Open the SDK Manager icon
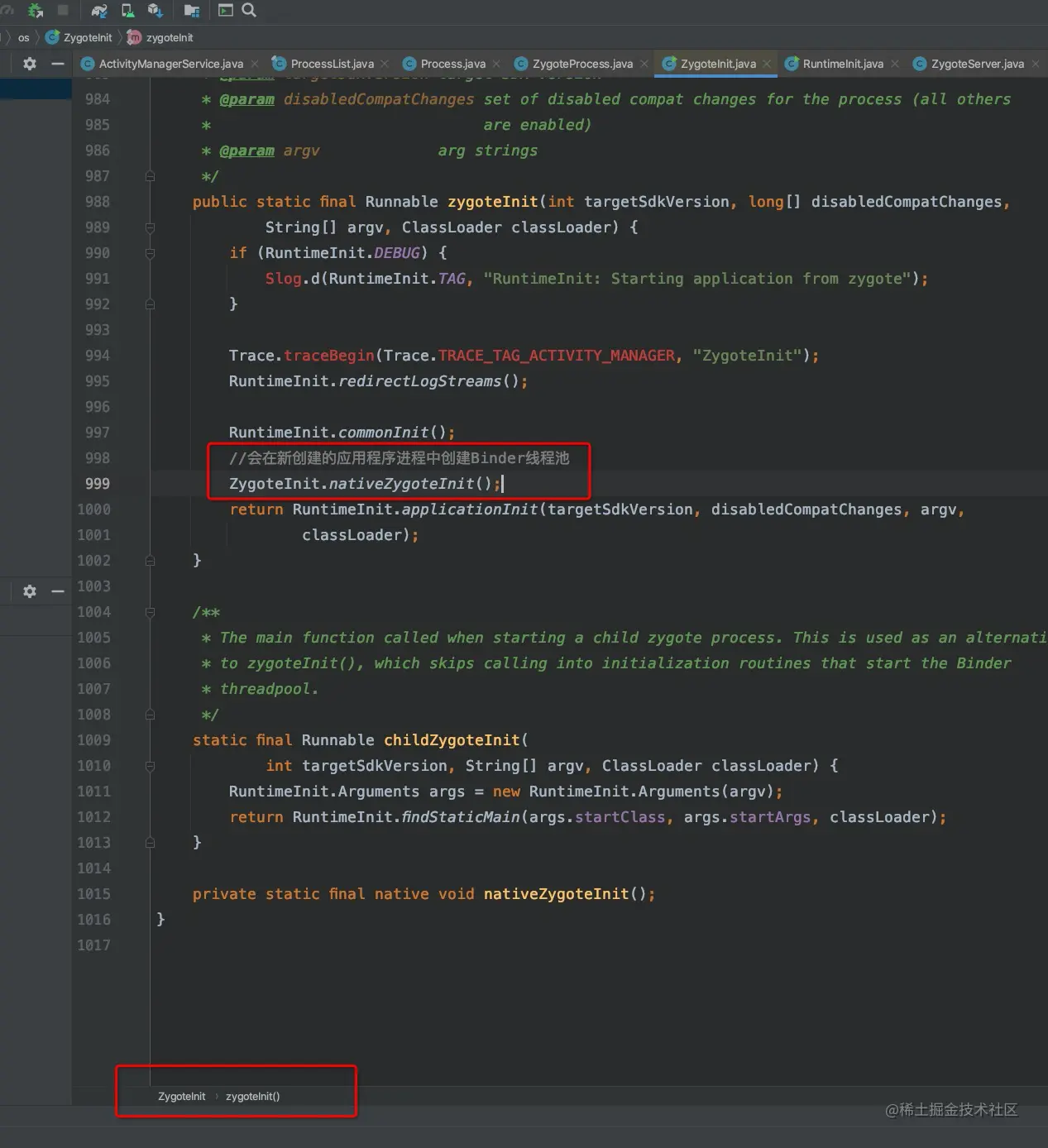The height and width of the screenshot is (1148, 1048). 155,11
